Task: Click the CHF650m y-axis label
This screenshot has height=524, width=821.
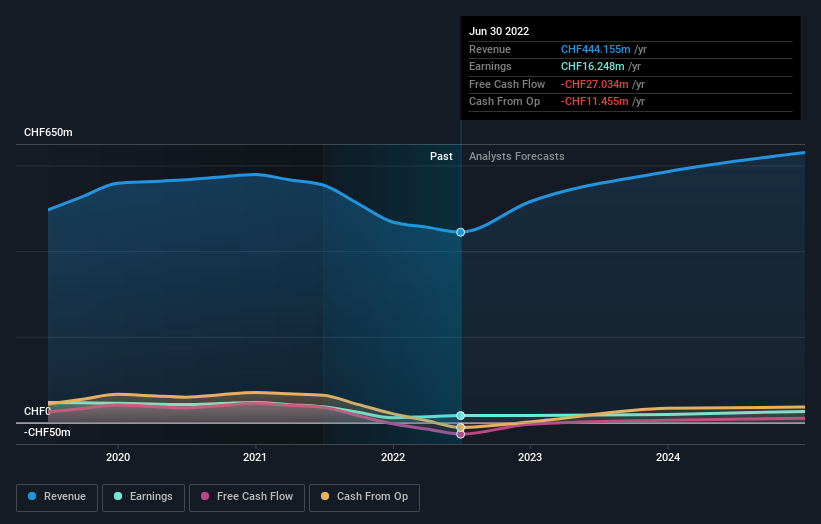Action: (x=48, y=132)
